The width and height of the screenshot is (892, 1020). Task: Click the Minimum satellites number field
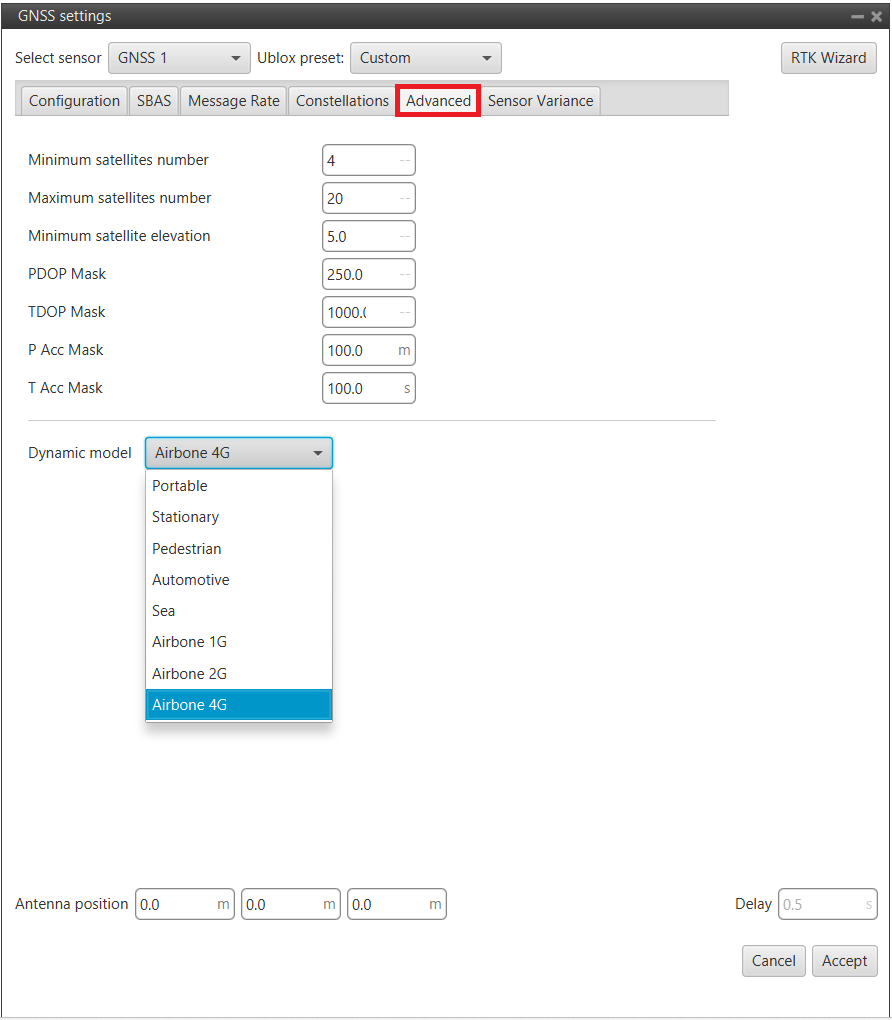[x=360, y=160]
